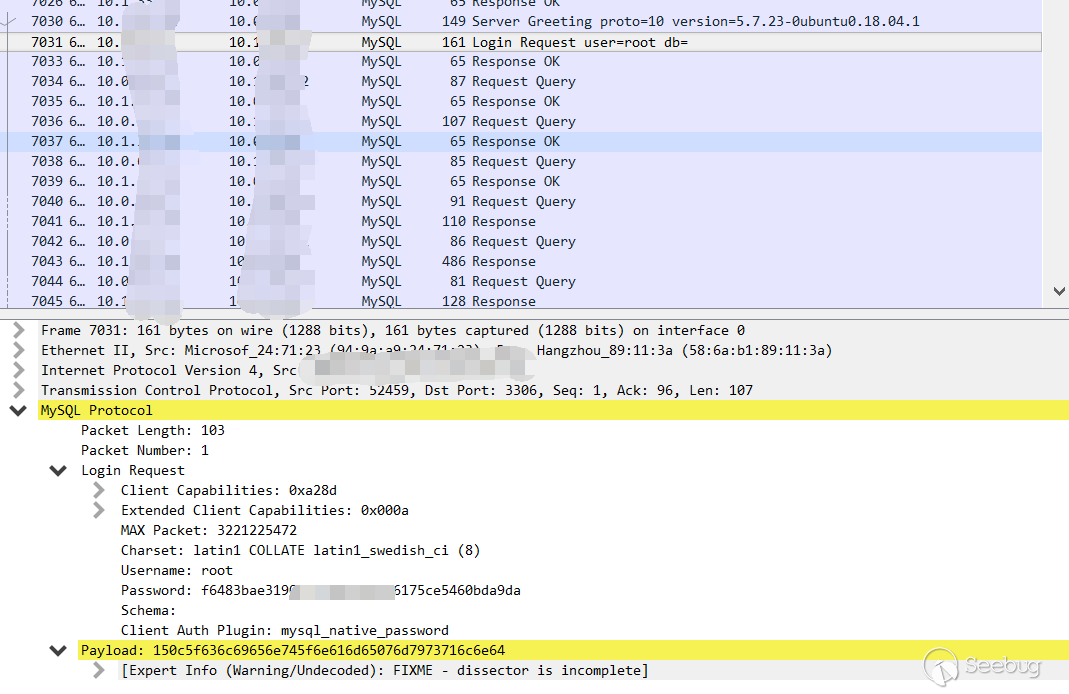
Task: Click the Login Request label
Action: coord(133,470)
